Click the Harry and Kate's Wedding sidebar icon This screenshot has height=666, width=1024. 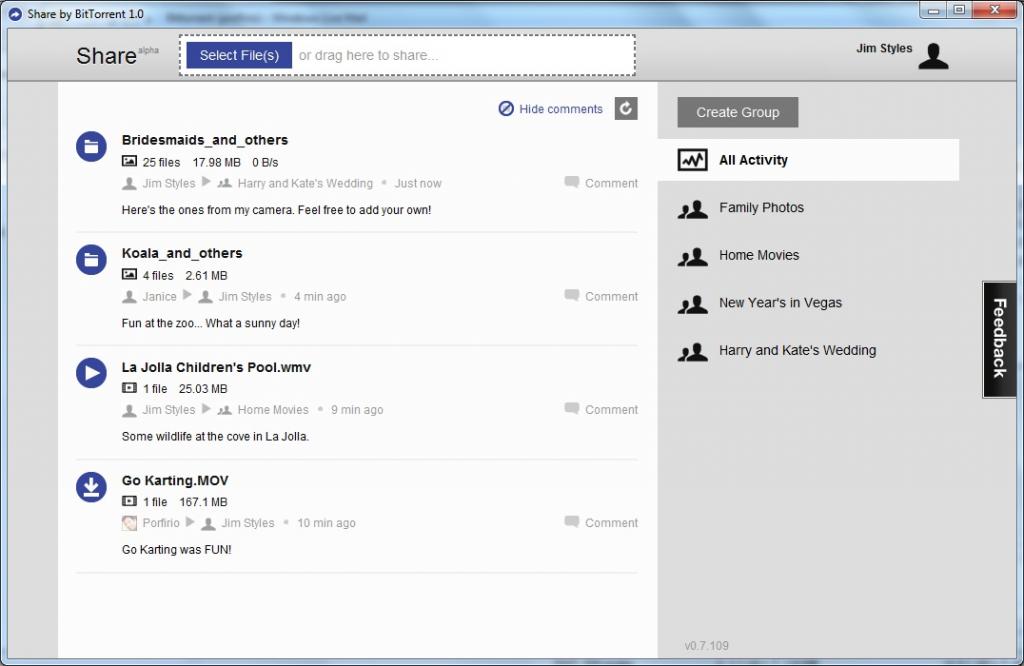point(692,352)
